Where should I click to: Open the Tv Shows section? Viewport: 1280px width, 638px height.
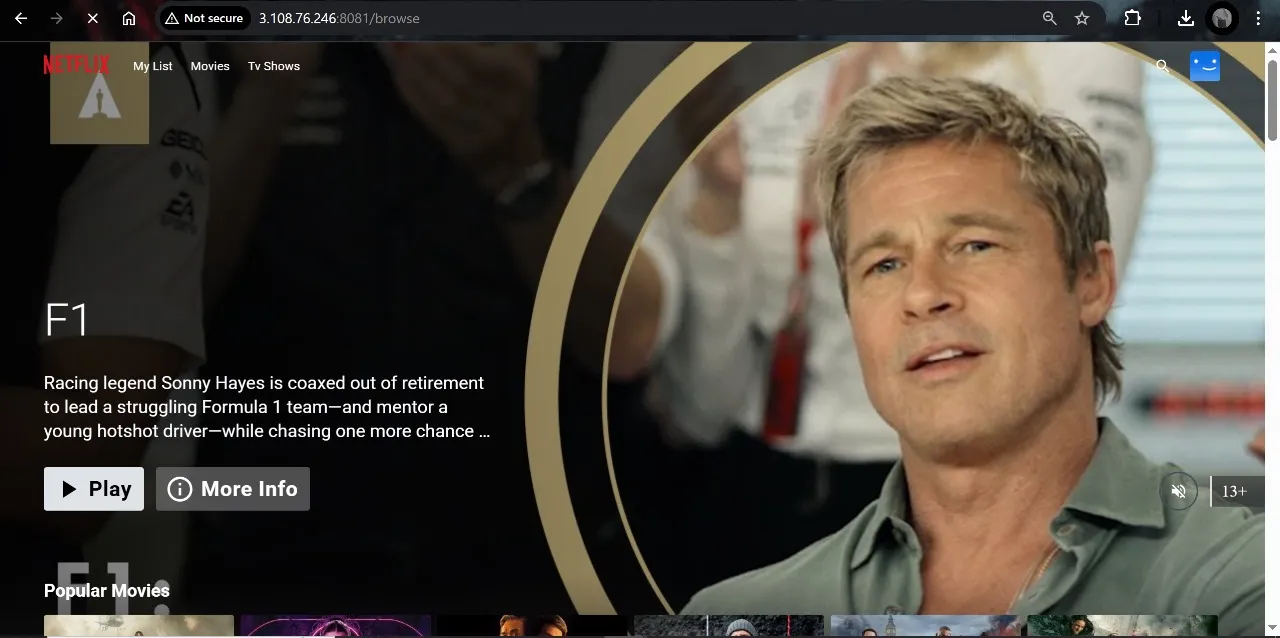click(274, 66)
